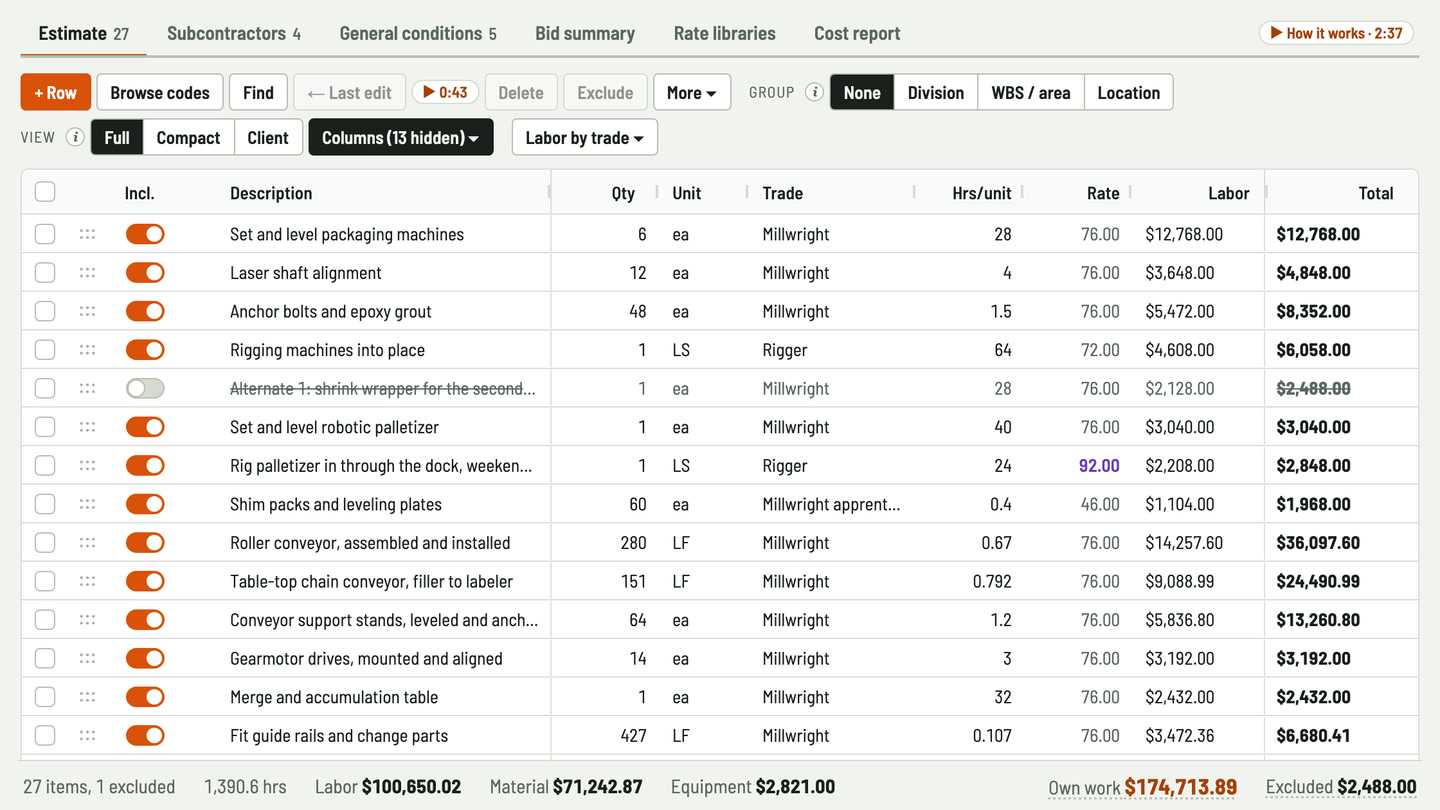Viewport: 1440px width, 810px height.
Task: Tick the checkbox for Anchor bolts row
Action: (x=45, y=311)
